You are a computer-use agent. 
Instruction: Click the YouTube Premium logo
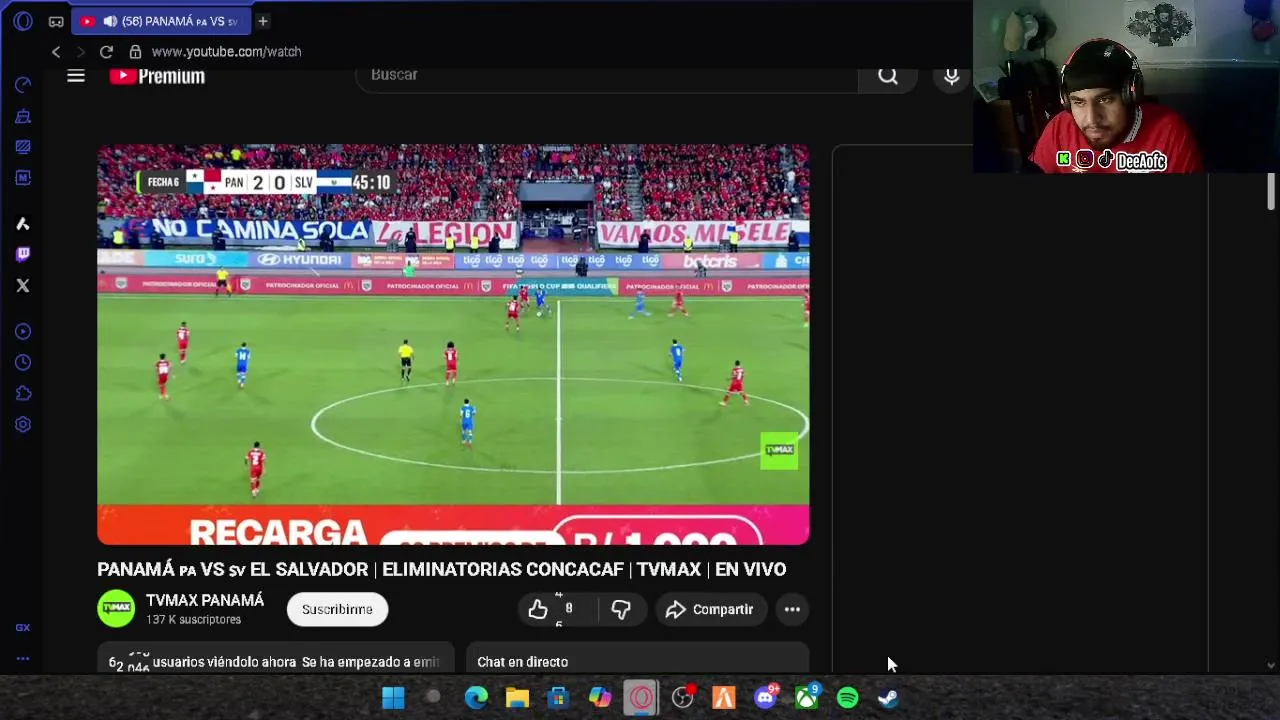tap(157, 76)
